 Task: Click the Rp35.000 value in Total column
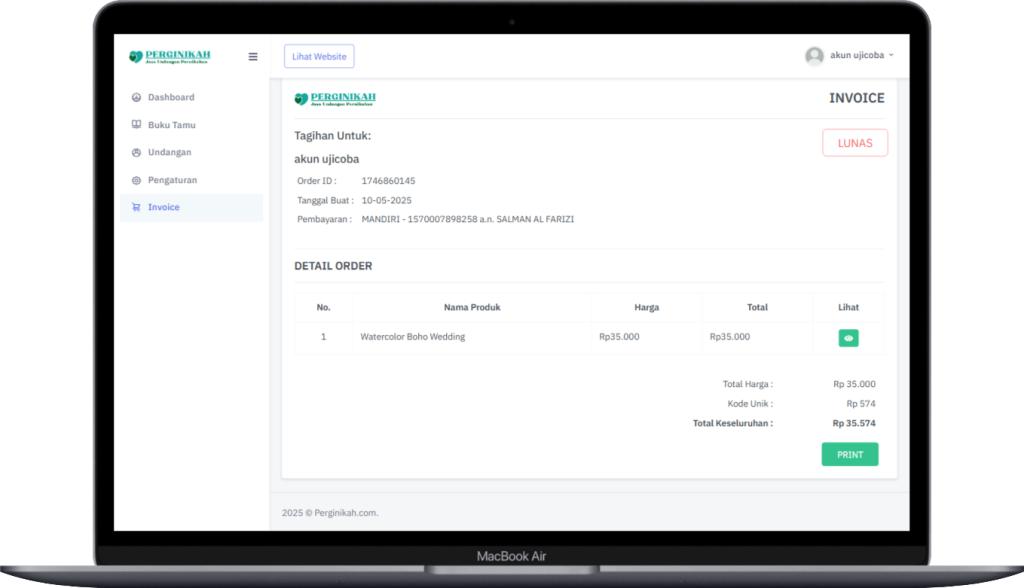tap(729, 336)
